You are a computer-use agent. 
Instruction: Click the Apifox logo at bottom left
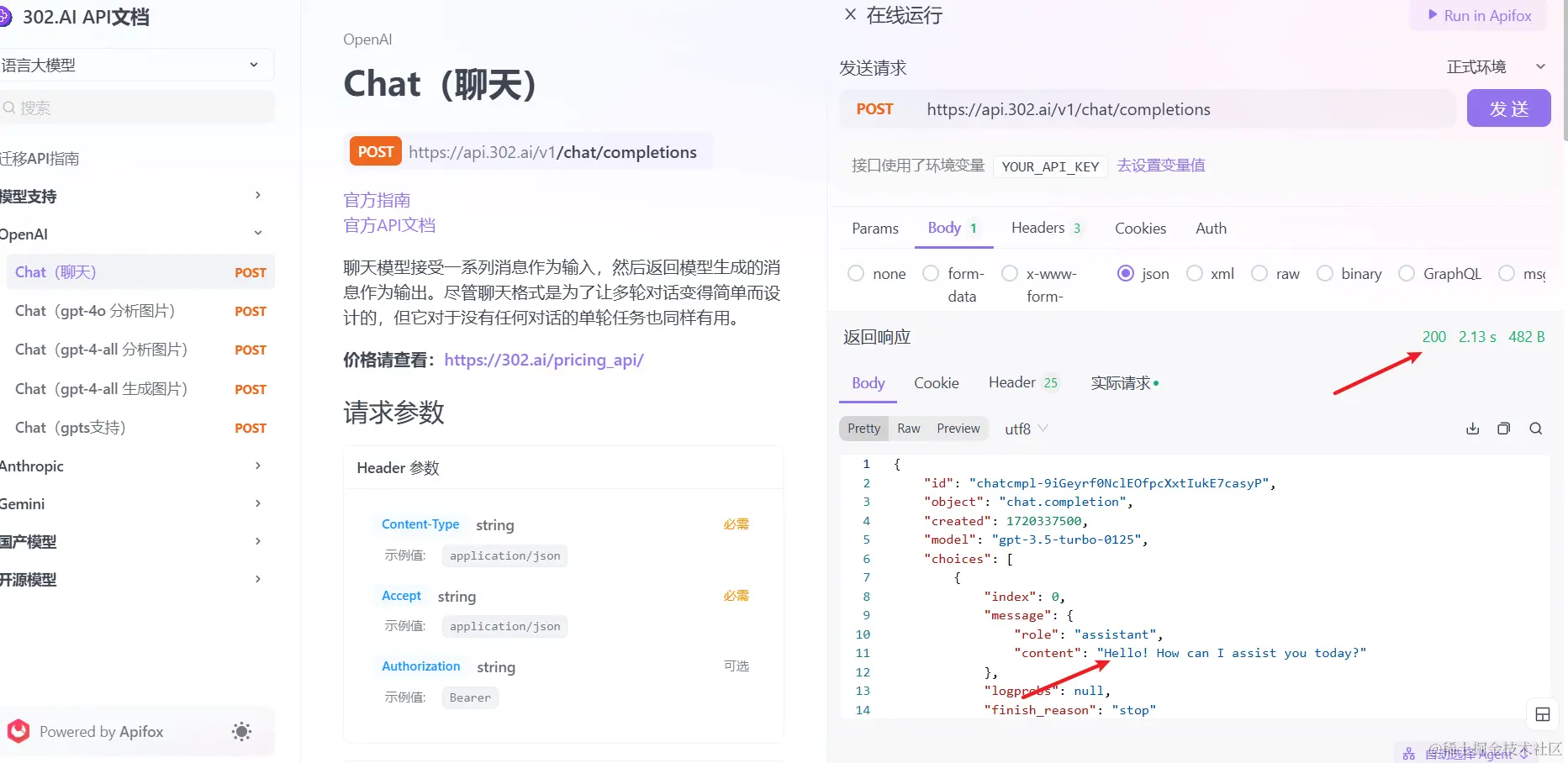(18, 731)
